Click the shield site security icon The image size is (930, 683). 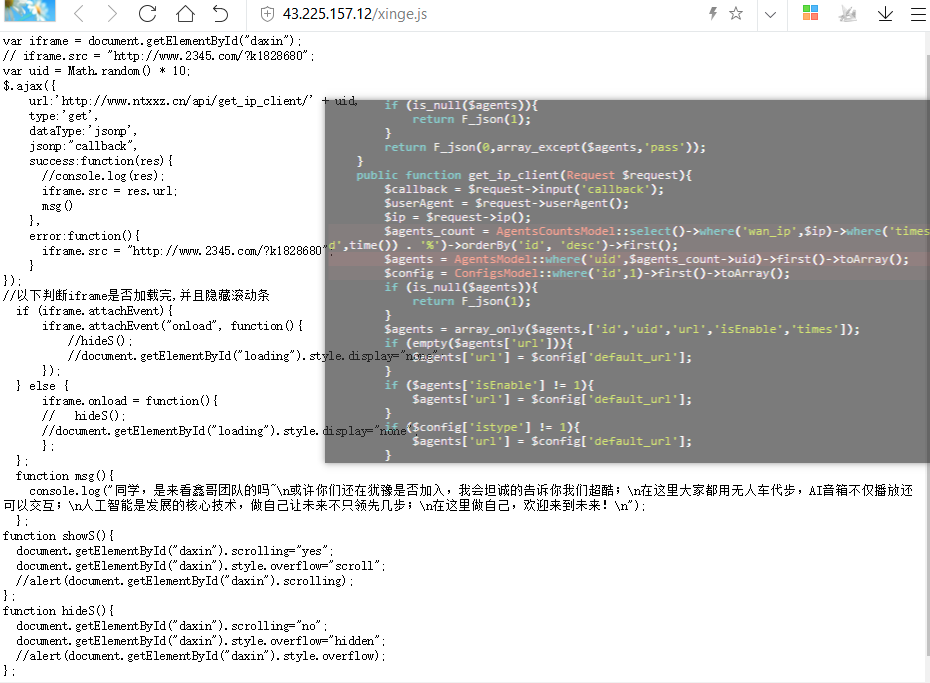266,14
